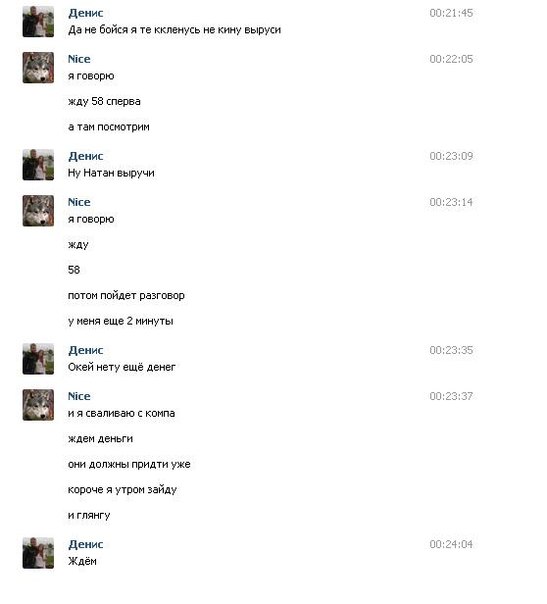547x604 pixels.
Task: Click the 00:24:04 timestamp
Action: [451, 545]
